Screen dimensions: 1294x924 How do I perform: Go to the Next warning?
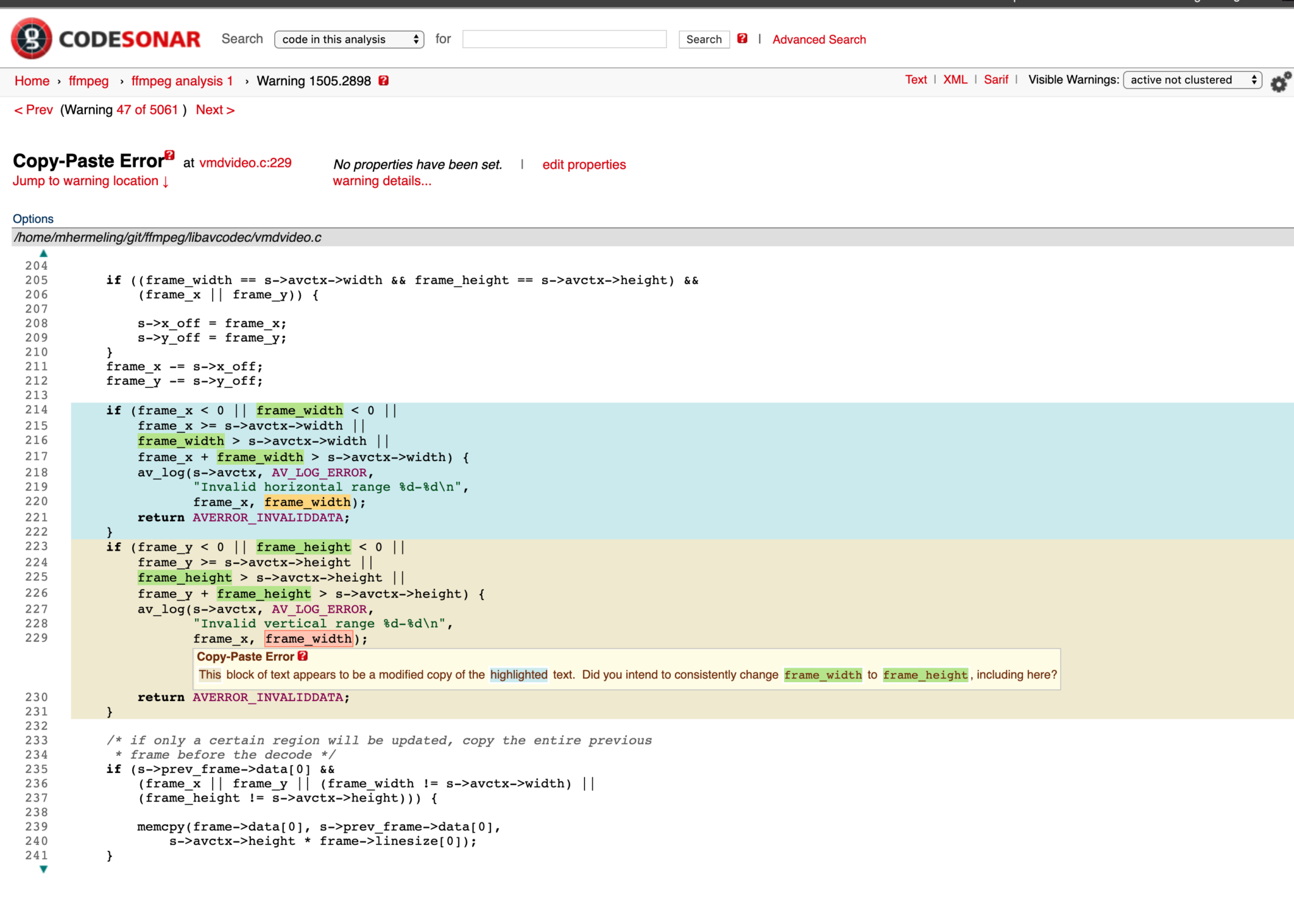pos(214,109)
